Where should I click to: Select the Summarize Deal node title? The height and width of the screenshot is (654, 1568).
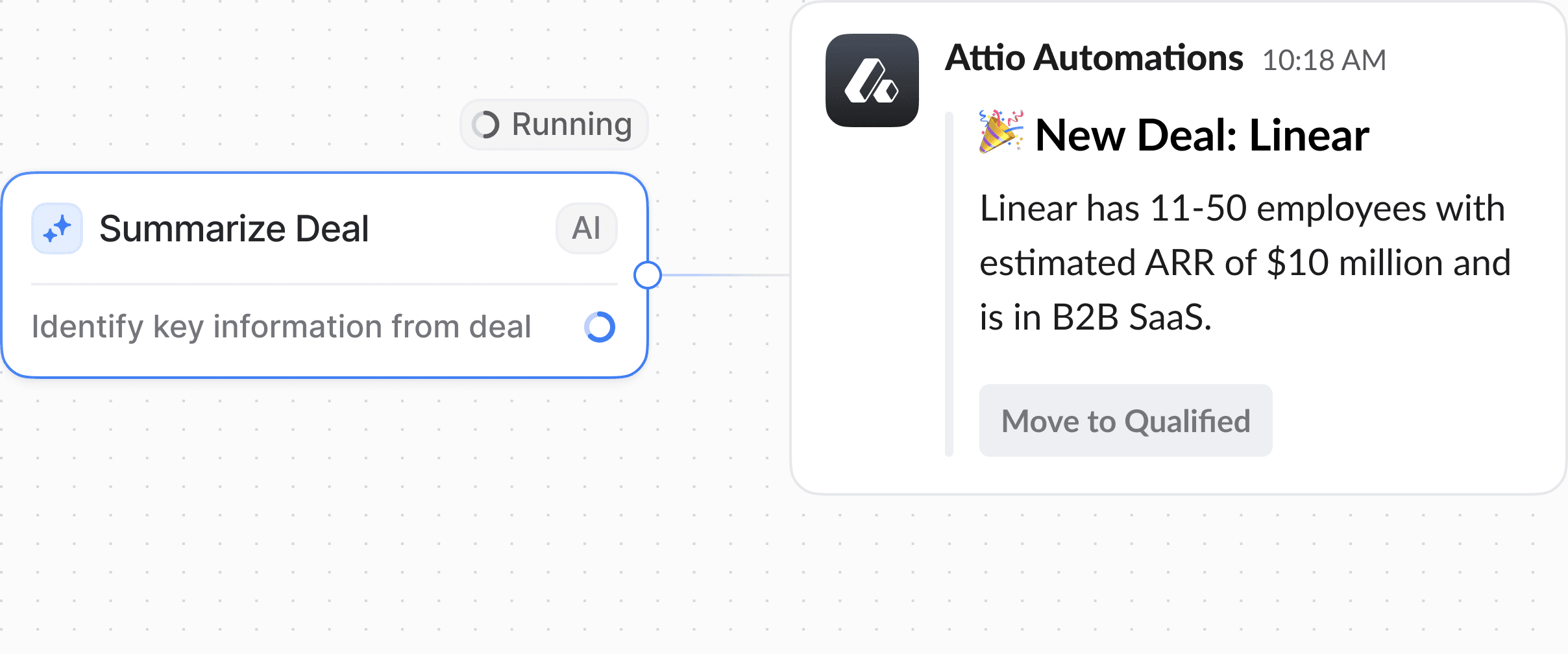click(x=234, y=228)
